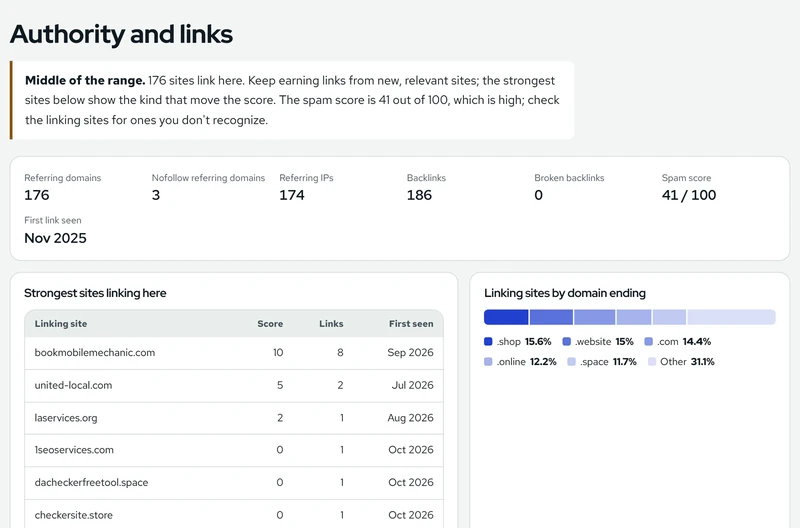
Task: Click the Aug 2026 first seen date
Action: (410, 418)
